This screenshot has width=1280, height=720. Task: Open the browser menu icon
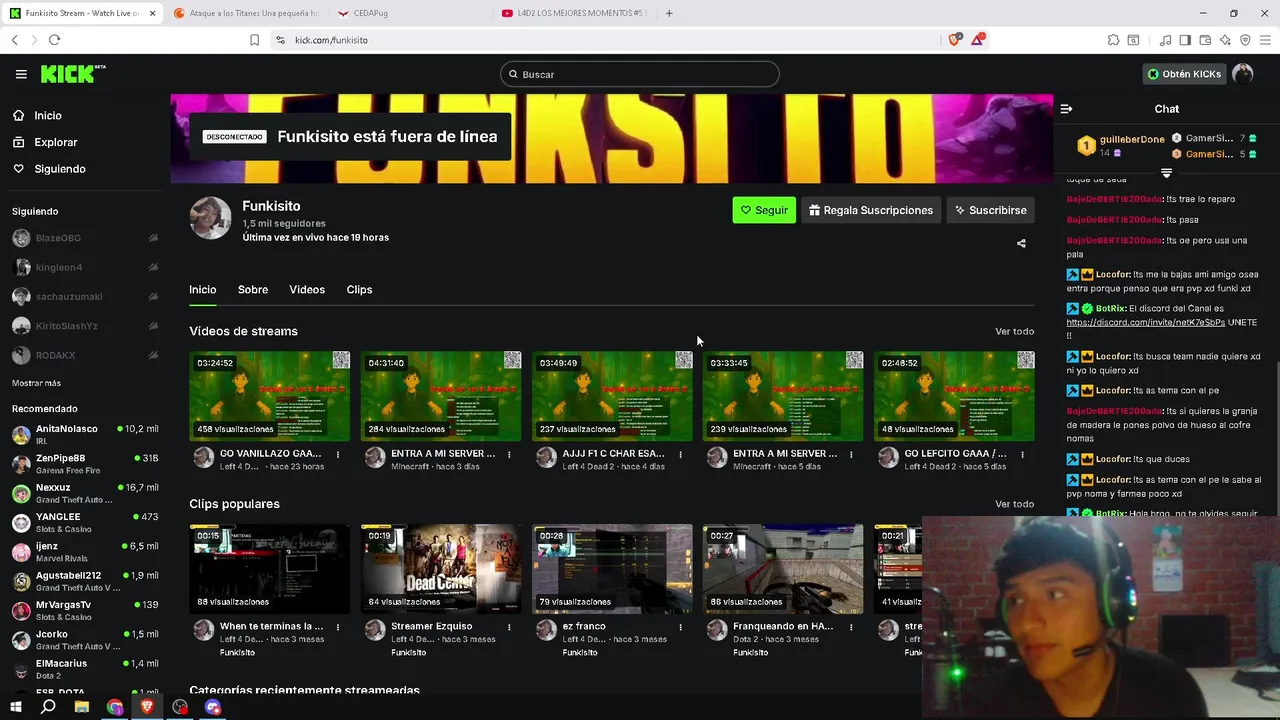1266,40
